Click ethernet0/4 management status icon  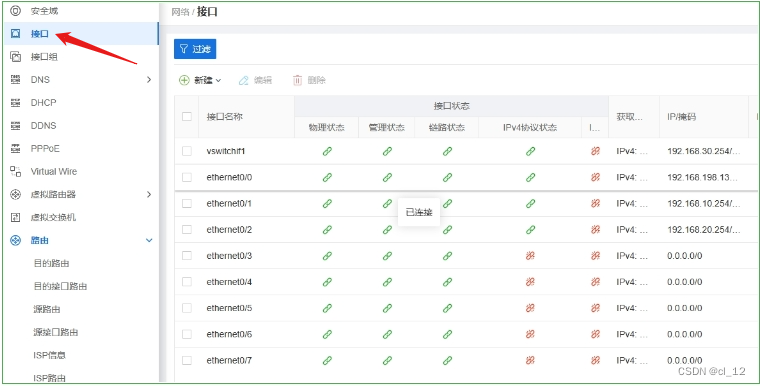pyautogui.click(x=387, y=282)
